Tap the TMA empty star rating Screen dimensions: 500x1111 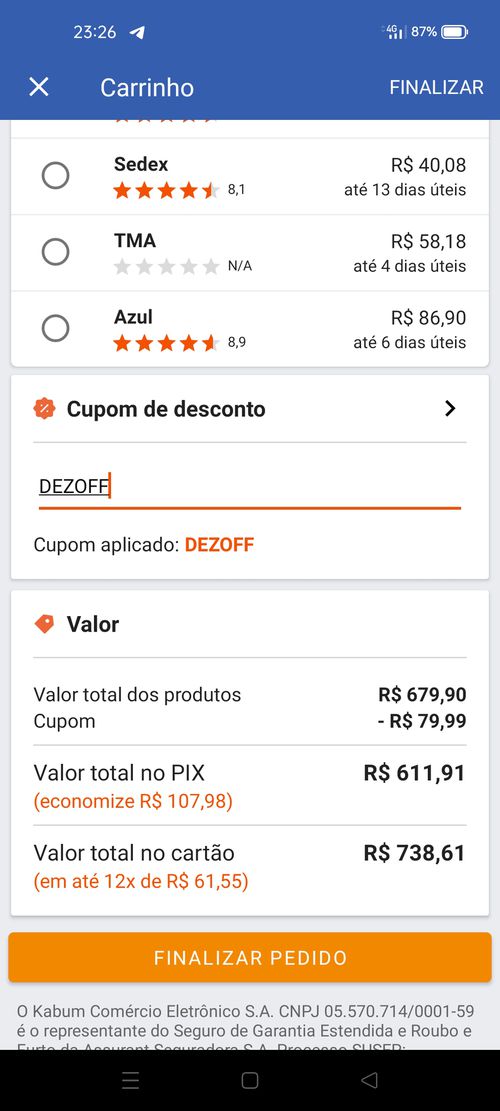pyautogui.click(x=166, y=266)
